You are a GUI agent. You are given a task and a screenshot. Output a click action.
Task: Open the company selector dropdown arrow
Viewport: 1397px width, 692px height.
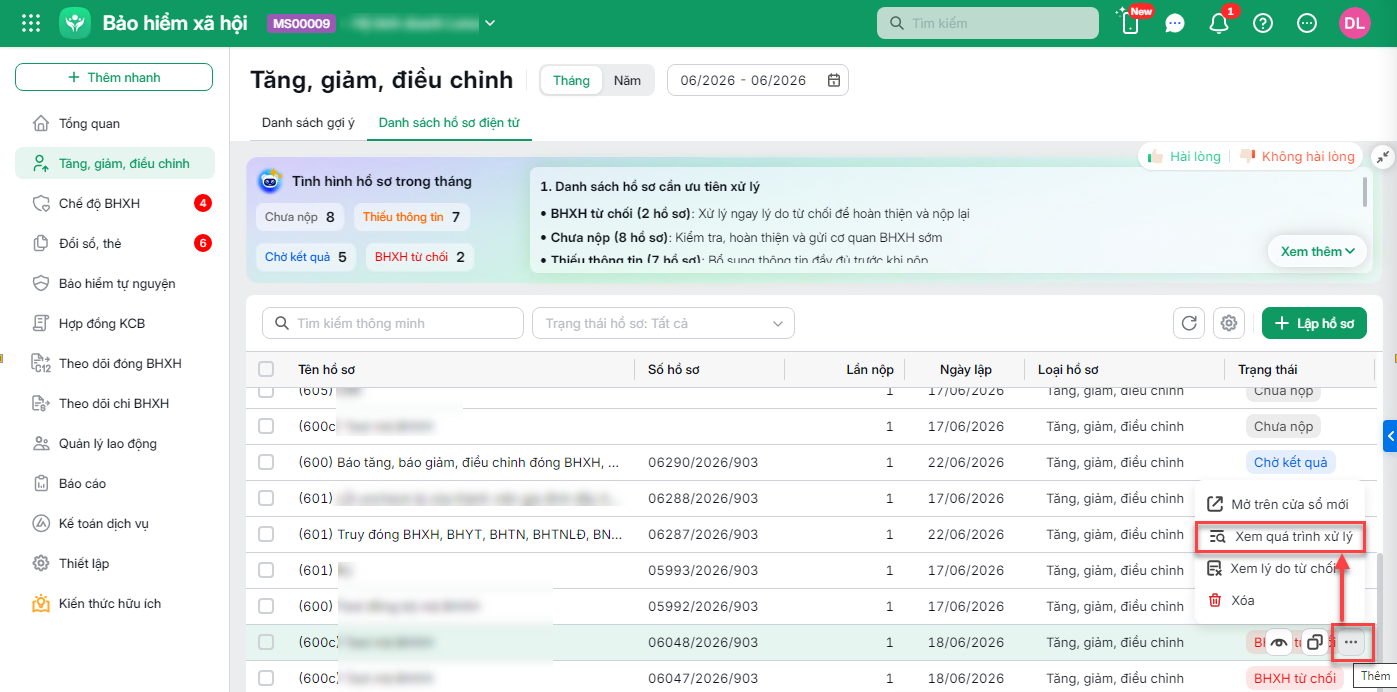tap(489, 23)
